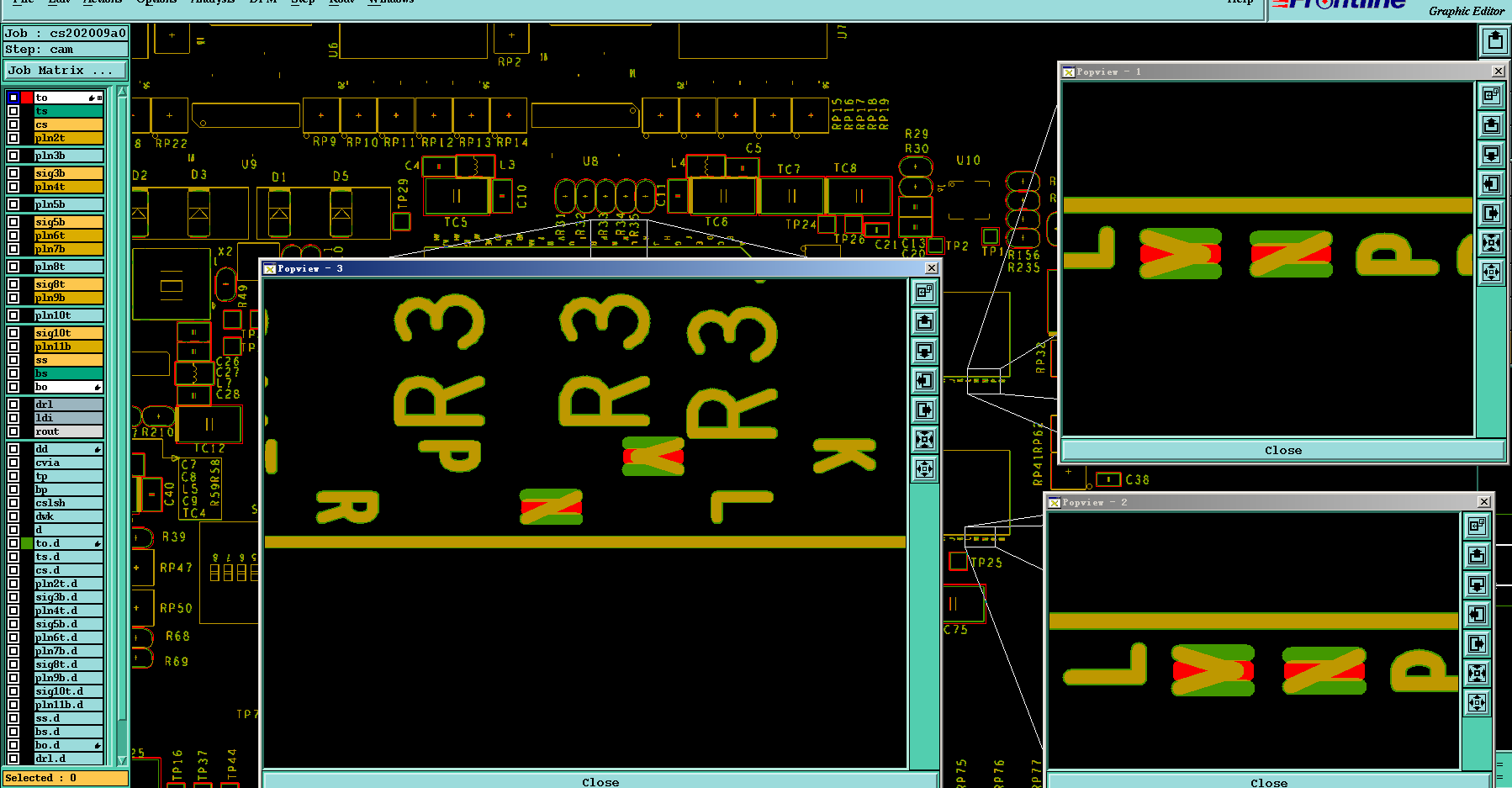Viewport: 1512px width, 788px height.
Task: Zoom in with Popview 2 inward-arrows icon
Action: pos(1477,673)
